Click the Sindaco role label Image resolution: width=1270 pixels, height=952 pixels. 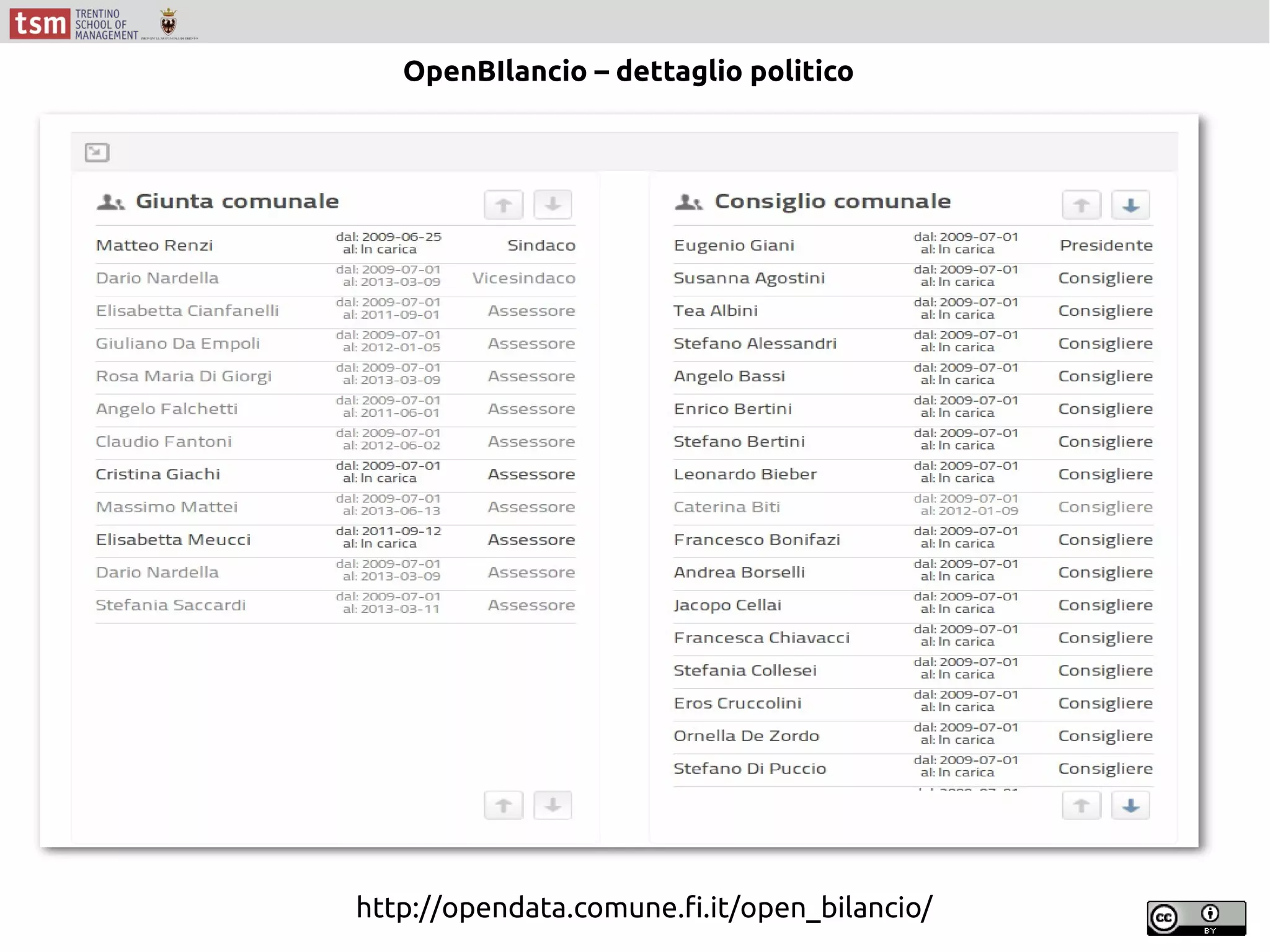click(x=541, y=246)
